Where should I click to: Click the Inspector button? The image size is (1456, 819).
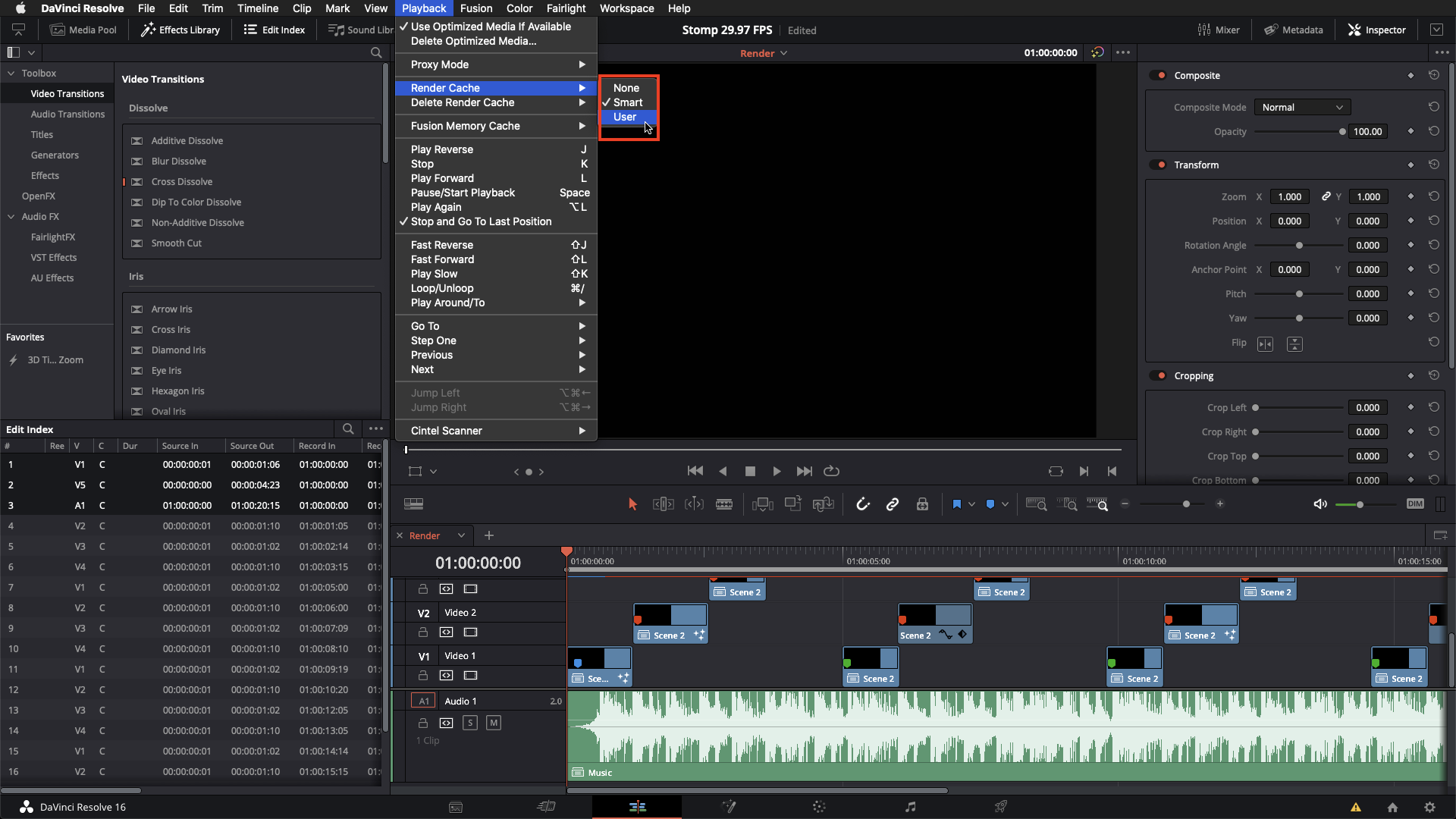pyautogui.click(x=1376, y=30)
